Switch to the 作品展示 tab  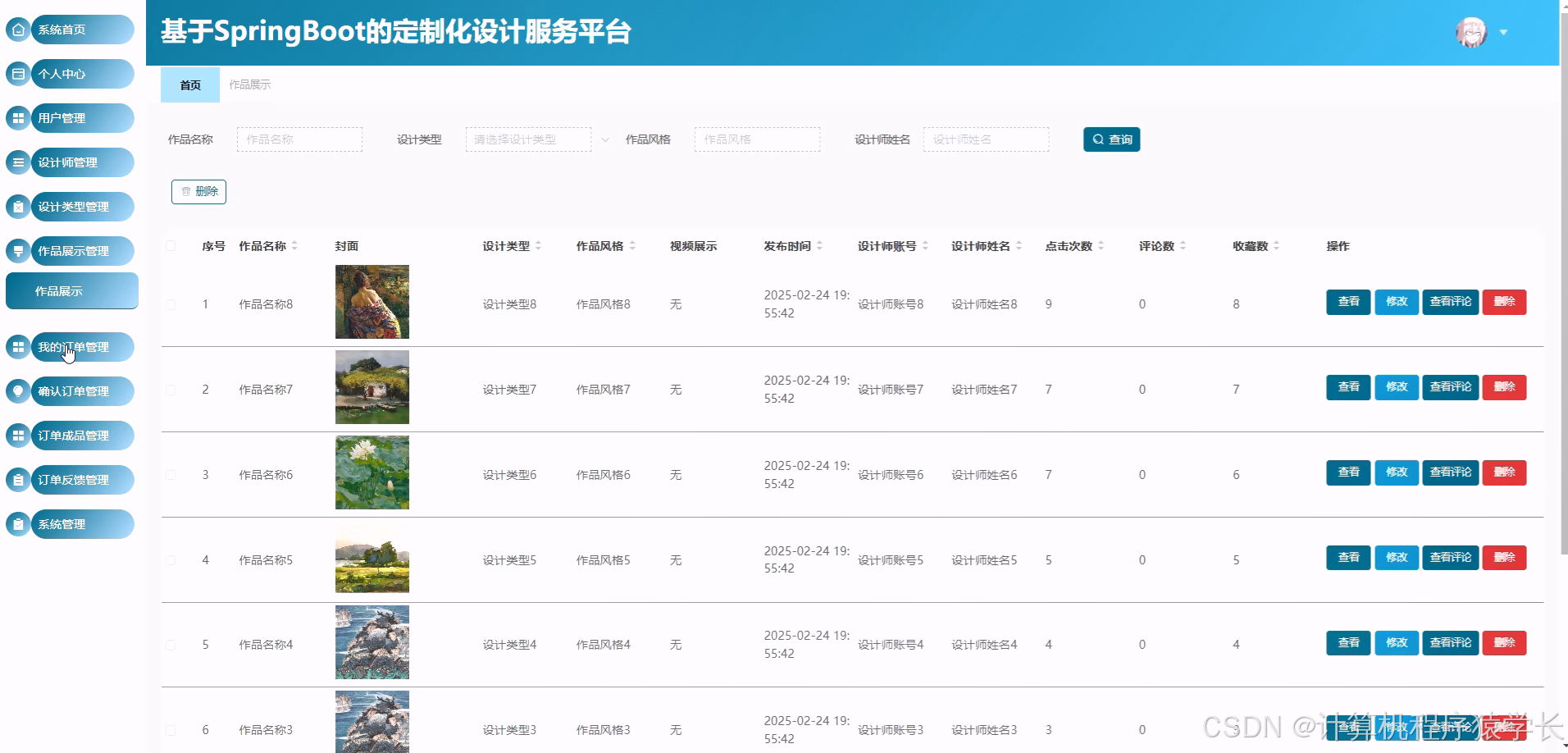pos(249,84)
